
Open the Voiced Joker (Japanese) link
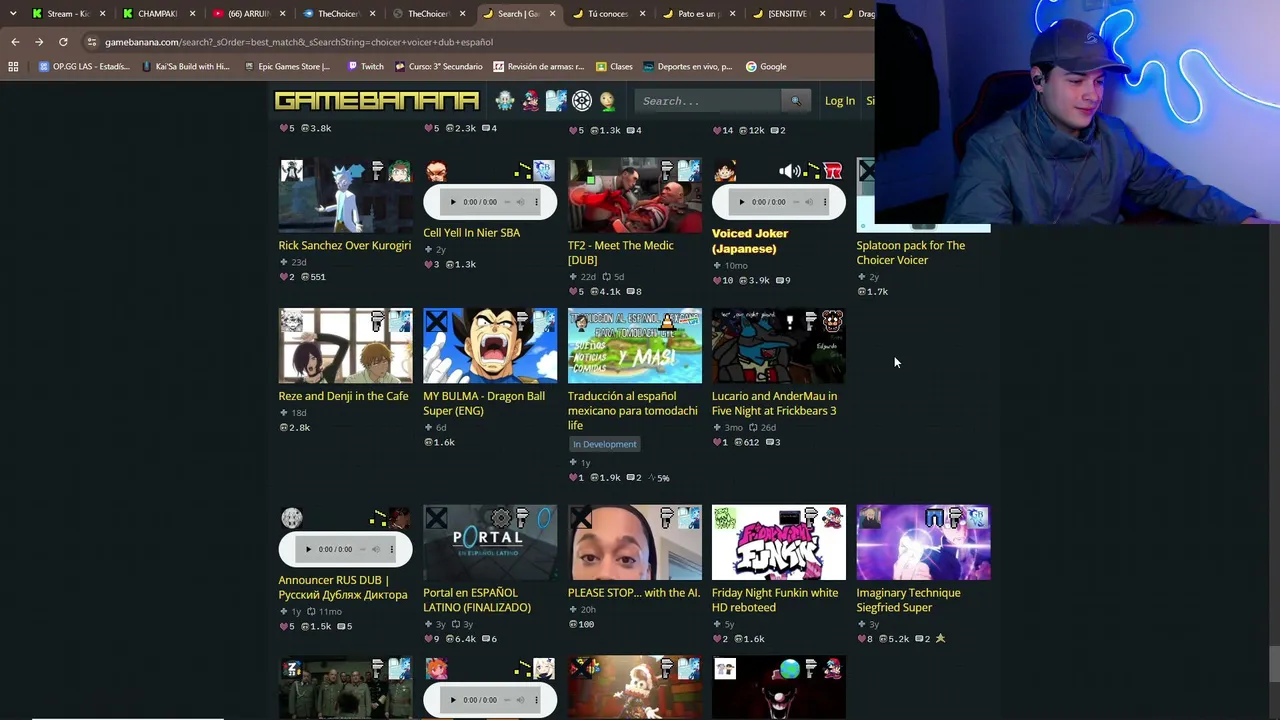click(750, 241)
